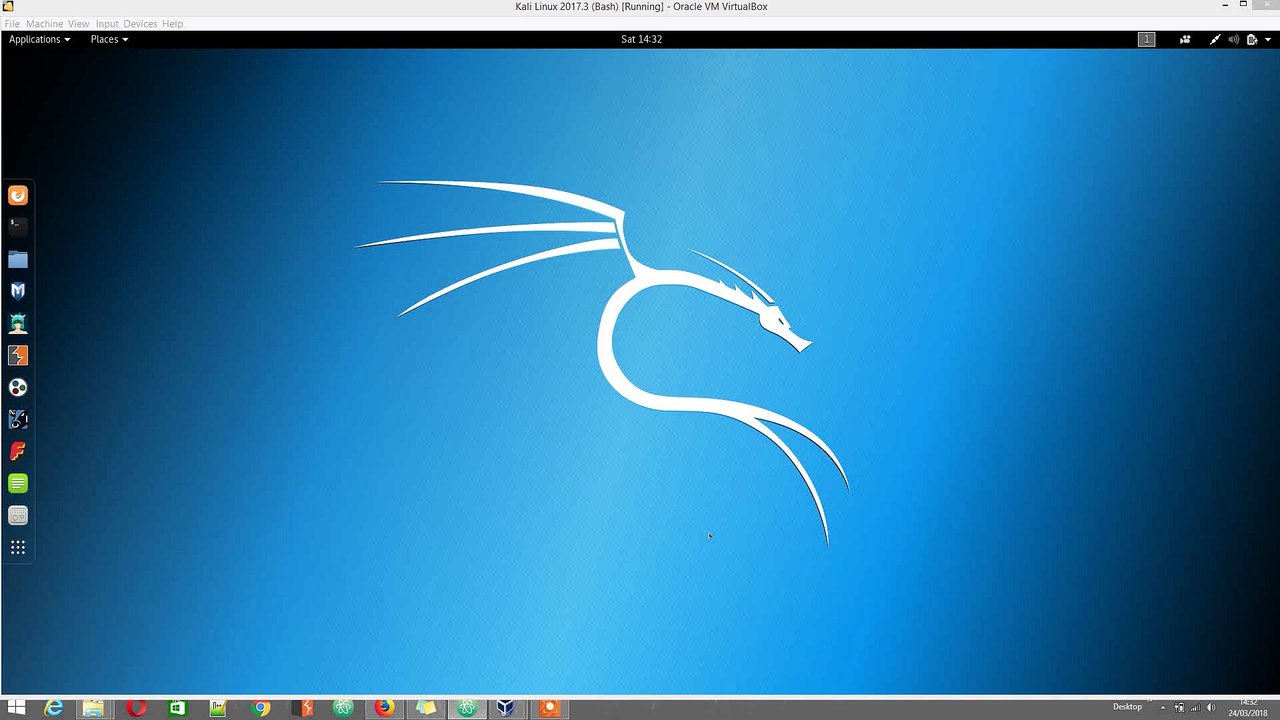
Task: Select workspace indicator 1 in top bar
Action: pos(1146,39)
